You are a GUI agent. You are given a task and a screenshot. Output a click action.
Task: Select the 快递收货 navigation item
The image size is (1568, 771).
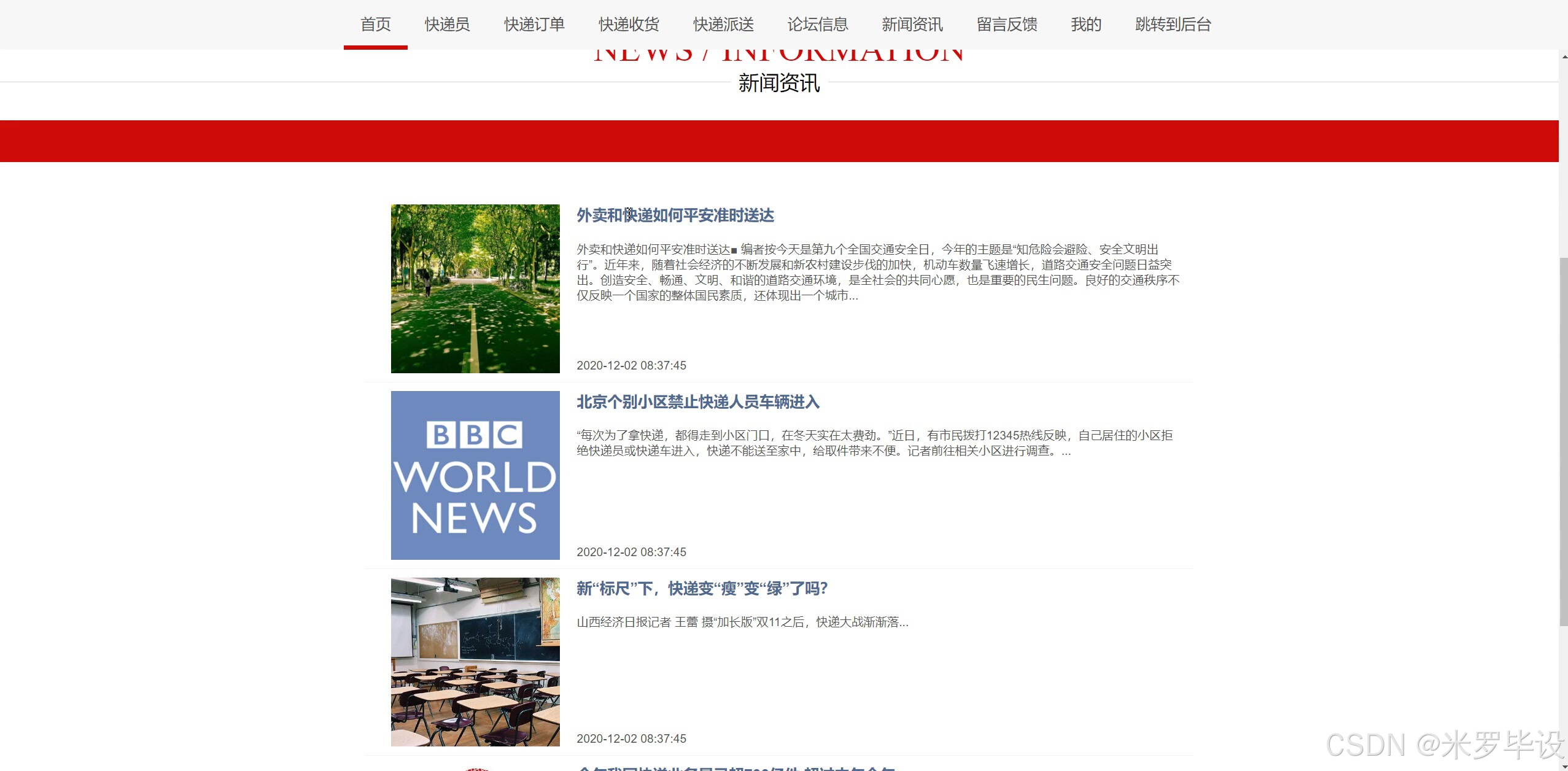click(629, 25)
